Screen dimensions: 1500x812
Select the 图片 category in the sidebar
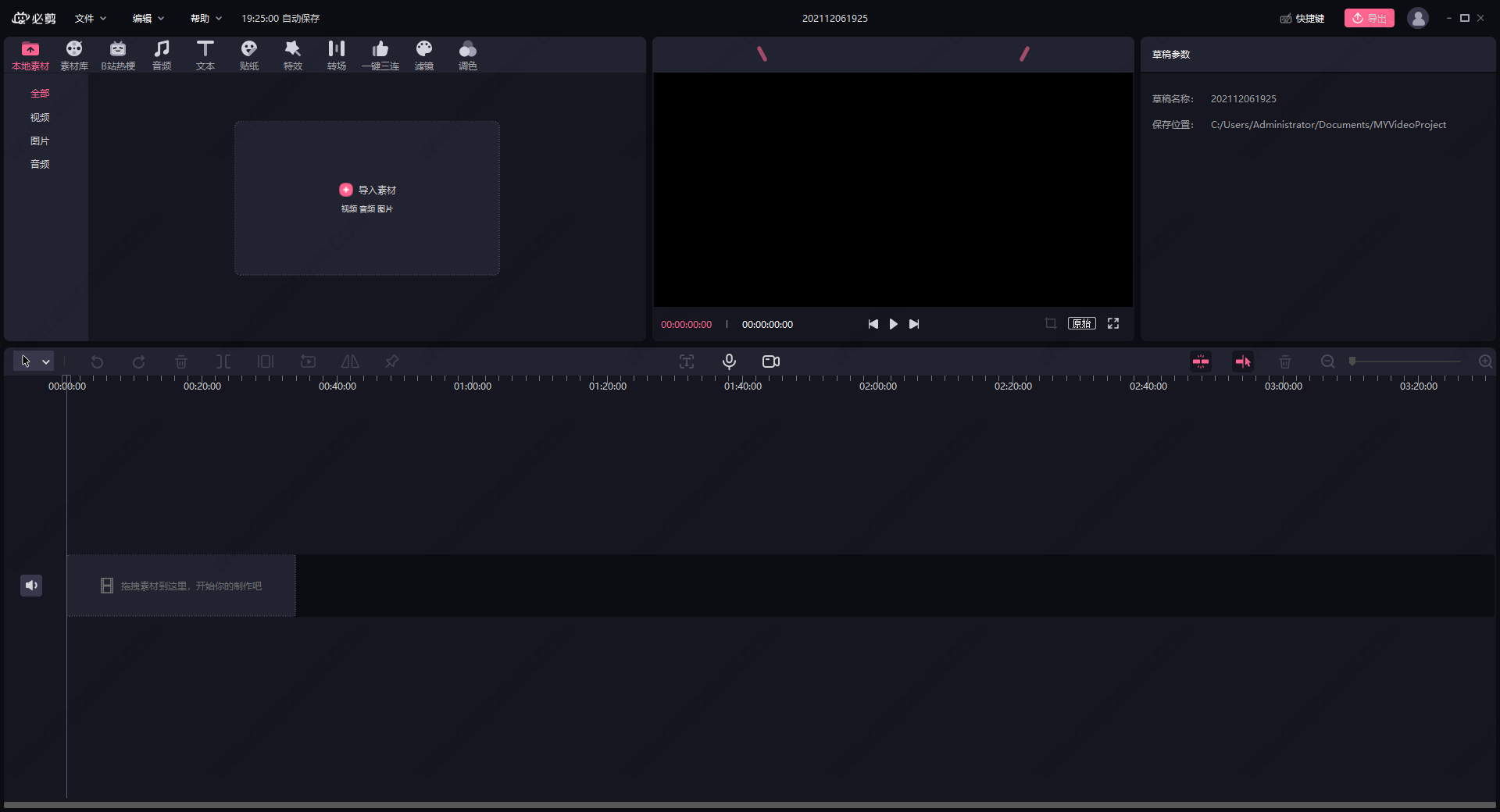tap(40, 141)
